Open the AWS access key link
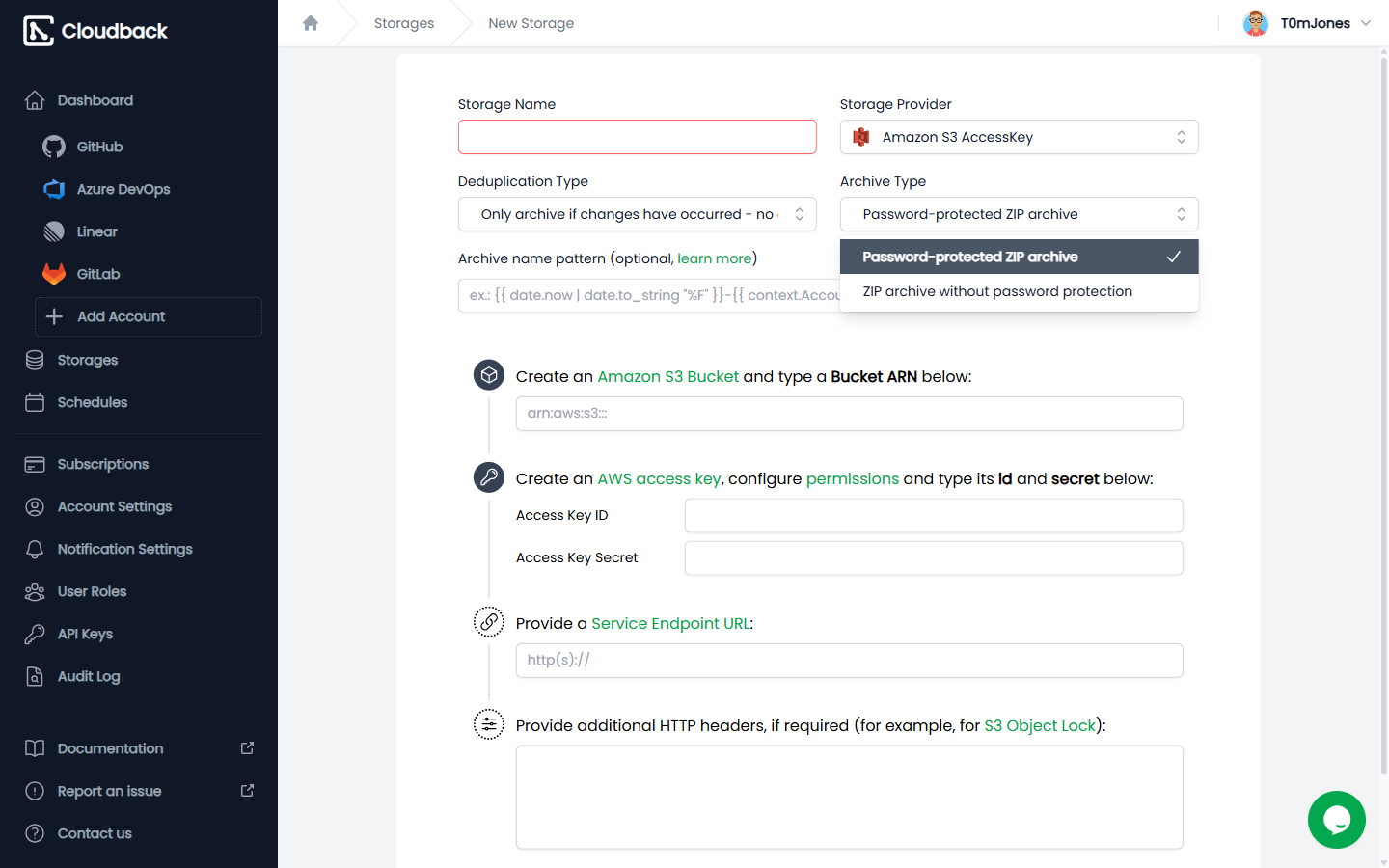Screen dimensions: 1389x868 tap(659, 478)
